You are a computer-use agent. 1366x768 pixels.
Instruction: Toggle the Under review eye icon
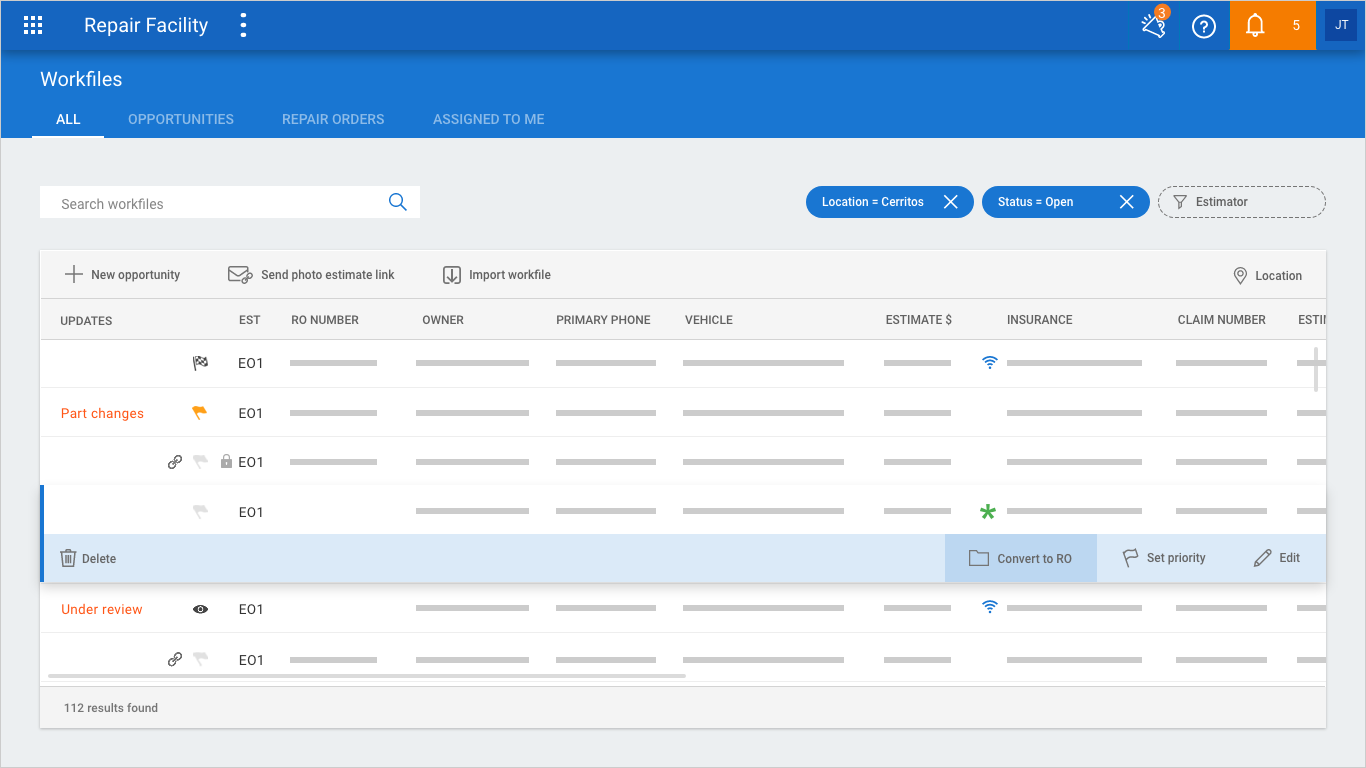200,609
